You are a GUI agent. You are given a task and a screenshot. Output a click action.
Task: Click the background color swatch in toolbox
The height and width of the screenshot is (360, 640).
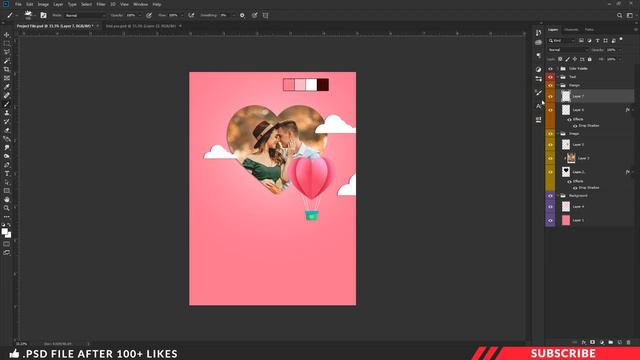[x=9, y=235]
